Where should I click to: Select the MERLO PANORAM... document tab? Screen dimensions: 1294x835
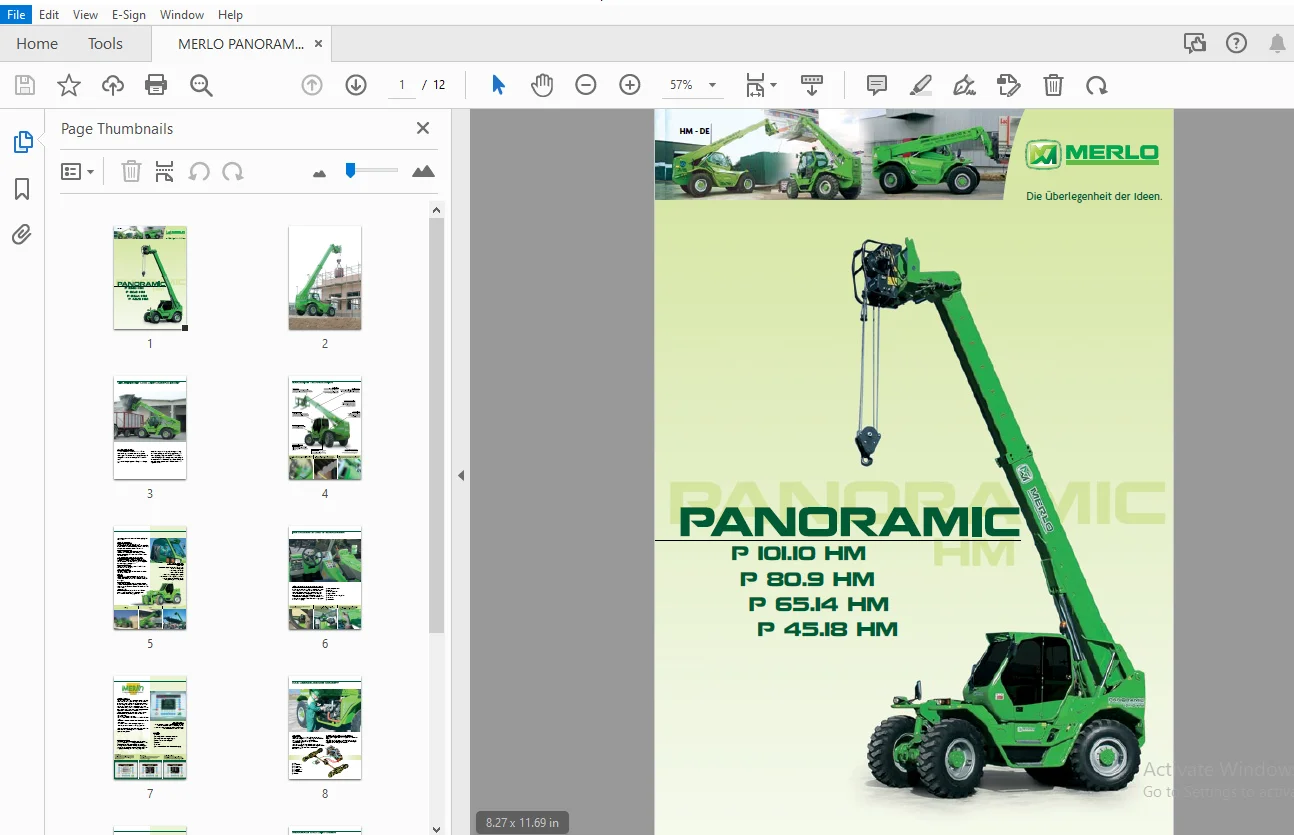coord(241,44)
